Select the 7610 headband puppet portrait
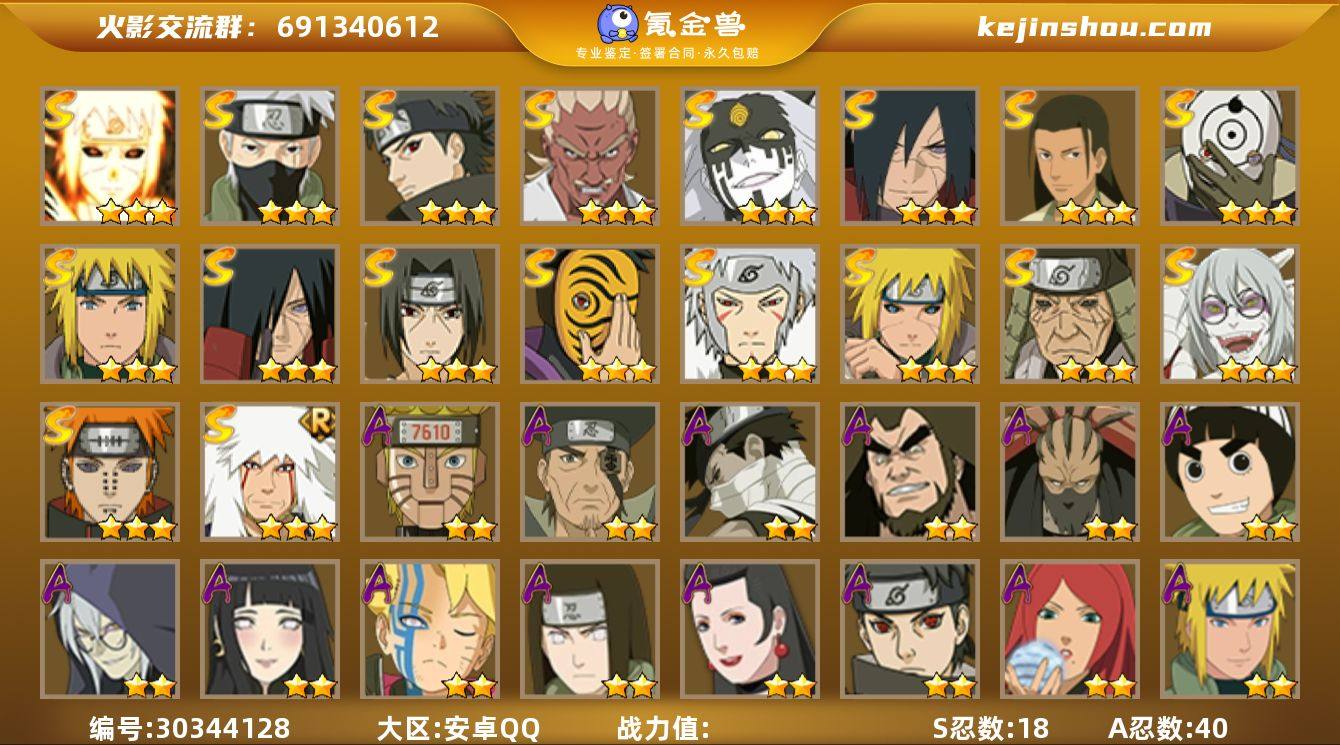The height and width of the screenshot is (745, 1340). pos(429,472)
